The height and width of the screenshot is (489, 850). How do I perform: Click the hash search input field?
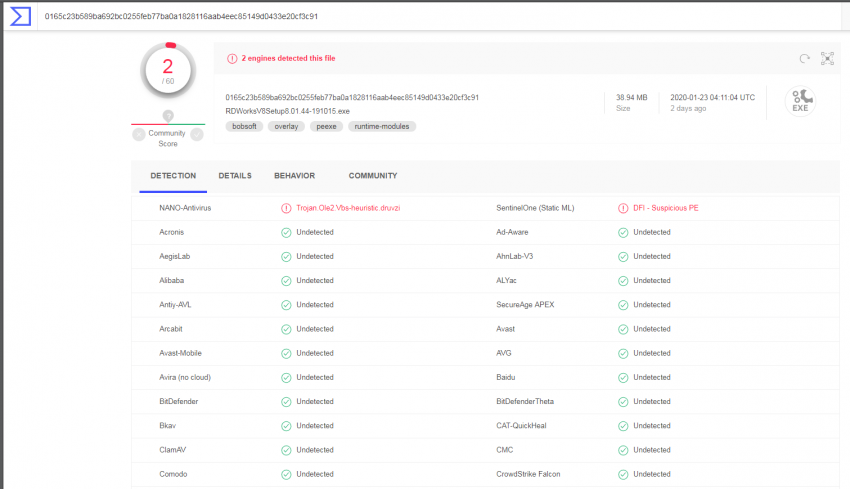(x=400, y=16)
